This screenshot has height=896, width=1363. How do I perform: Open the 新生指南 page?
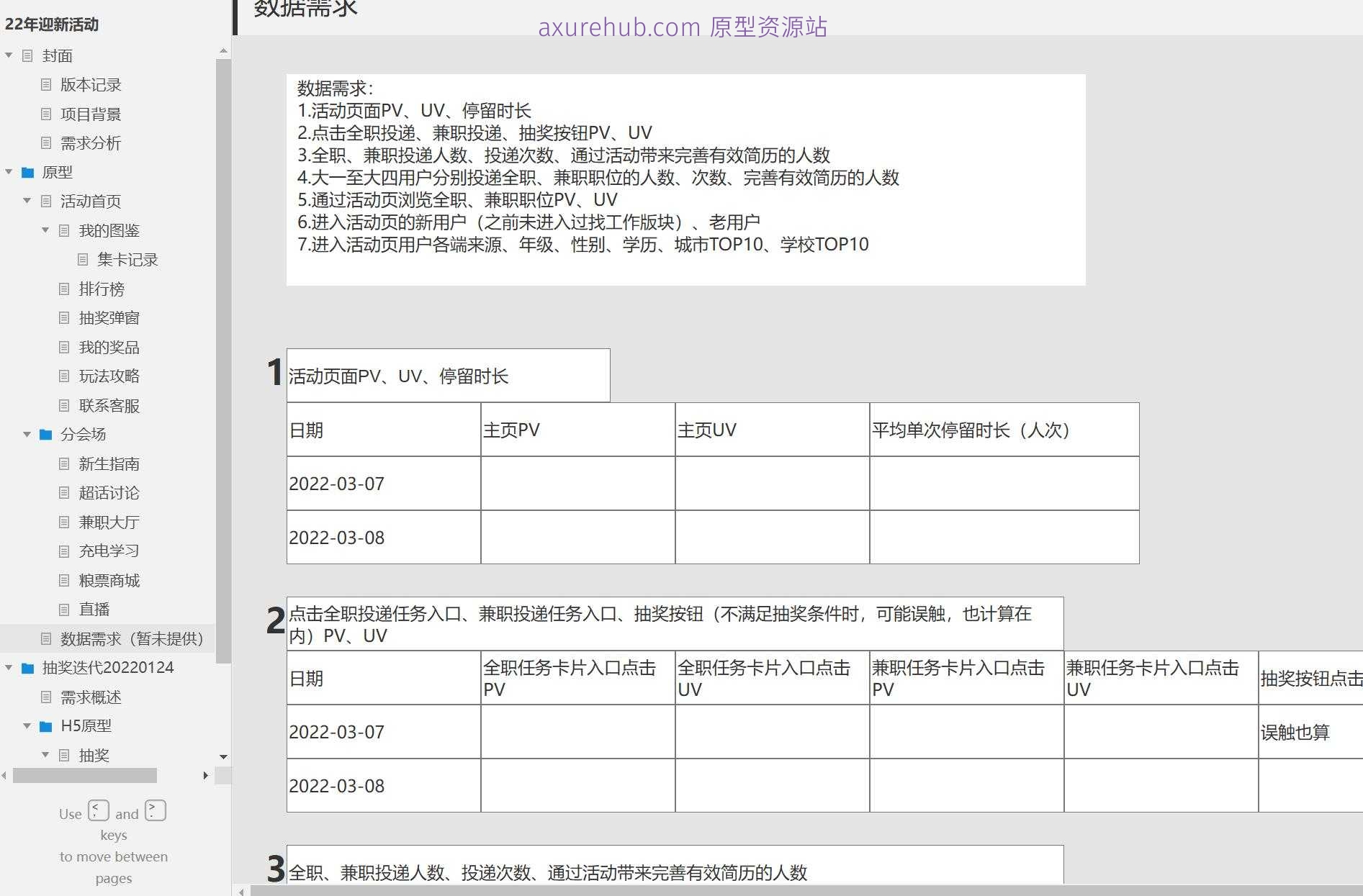109,463
